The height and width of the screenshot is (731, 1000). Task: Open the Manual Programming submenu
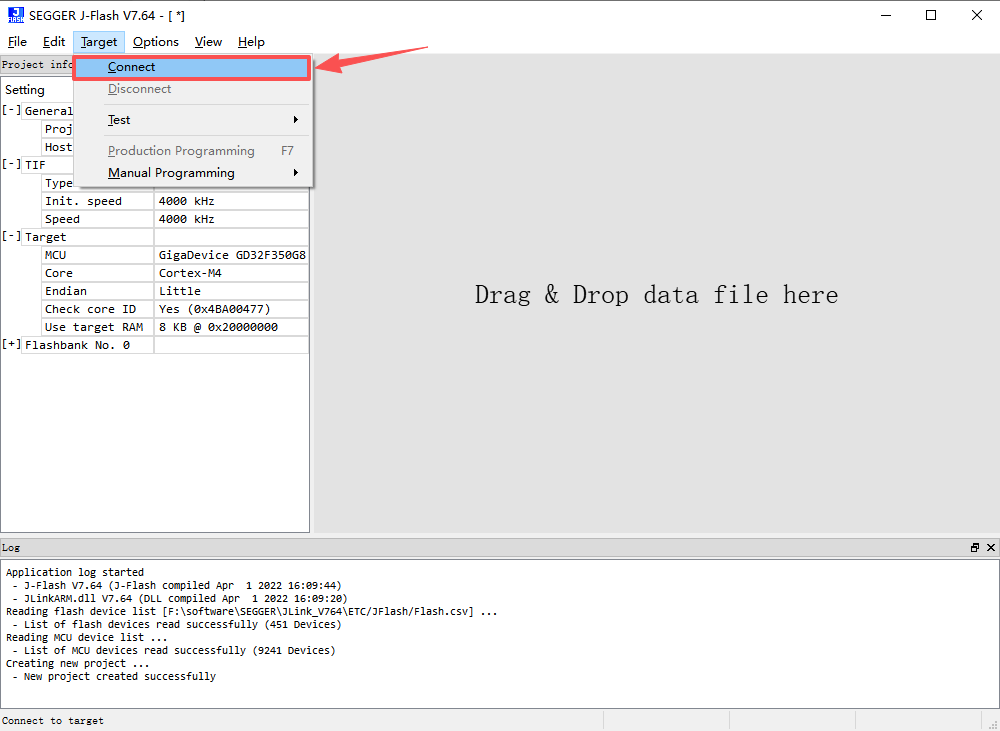[x=192, y=173]
